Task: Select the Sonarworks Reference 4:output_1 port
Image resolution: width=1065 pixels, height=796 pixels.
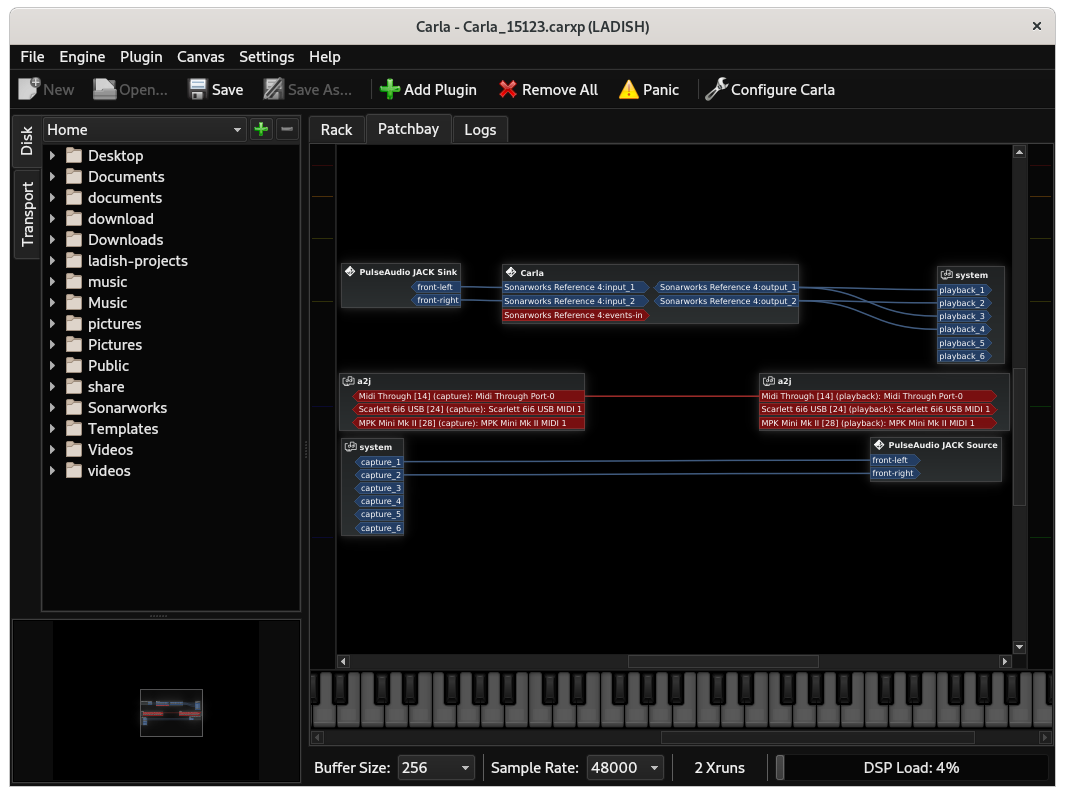Action: [726, 287]
